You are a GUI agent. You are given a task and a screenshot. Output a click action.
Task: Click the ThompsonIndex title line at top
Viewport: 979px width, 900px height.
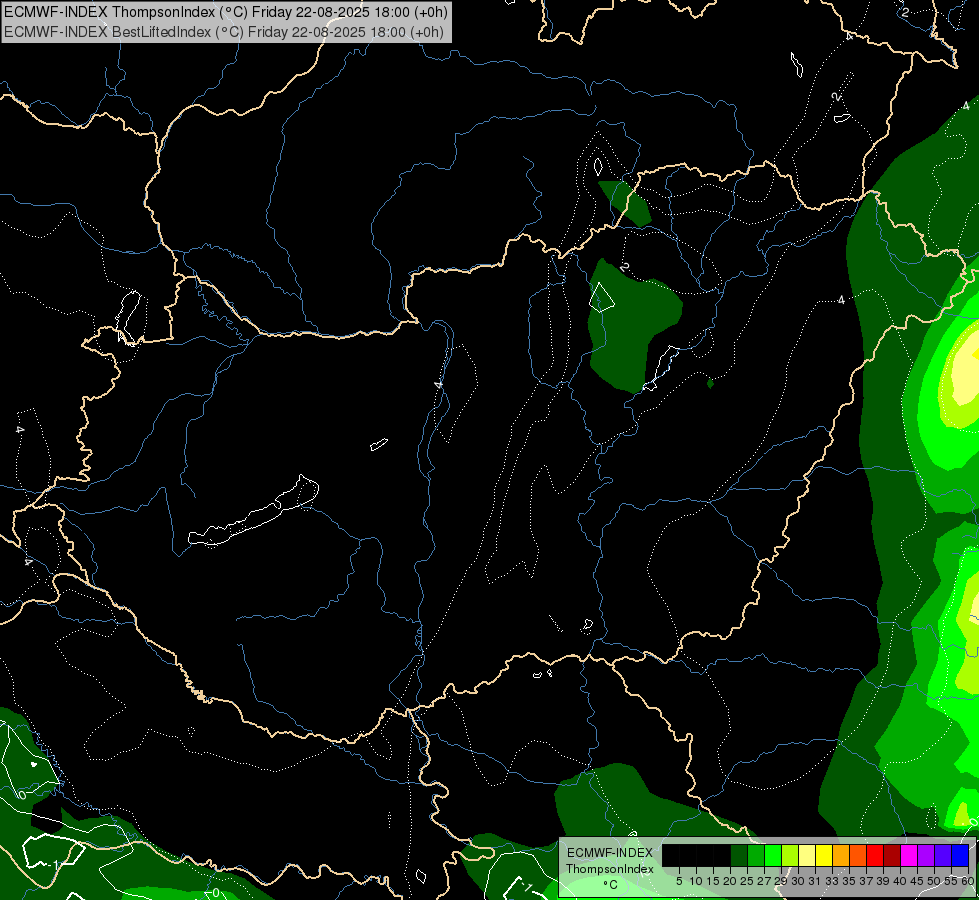[x=225, y=12]
